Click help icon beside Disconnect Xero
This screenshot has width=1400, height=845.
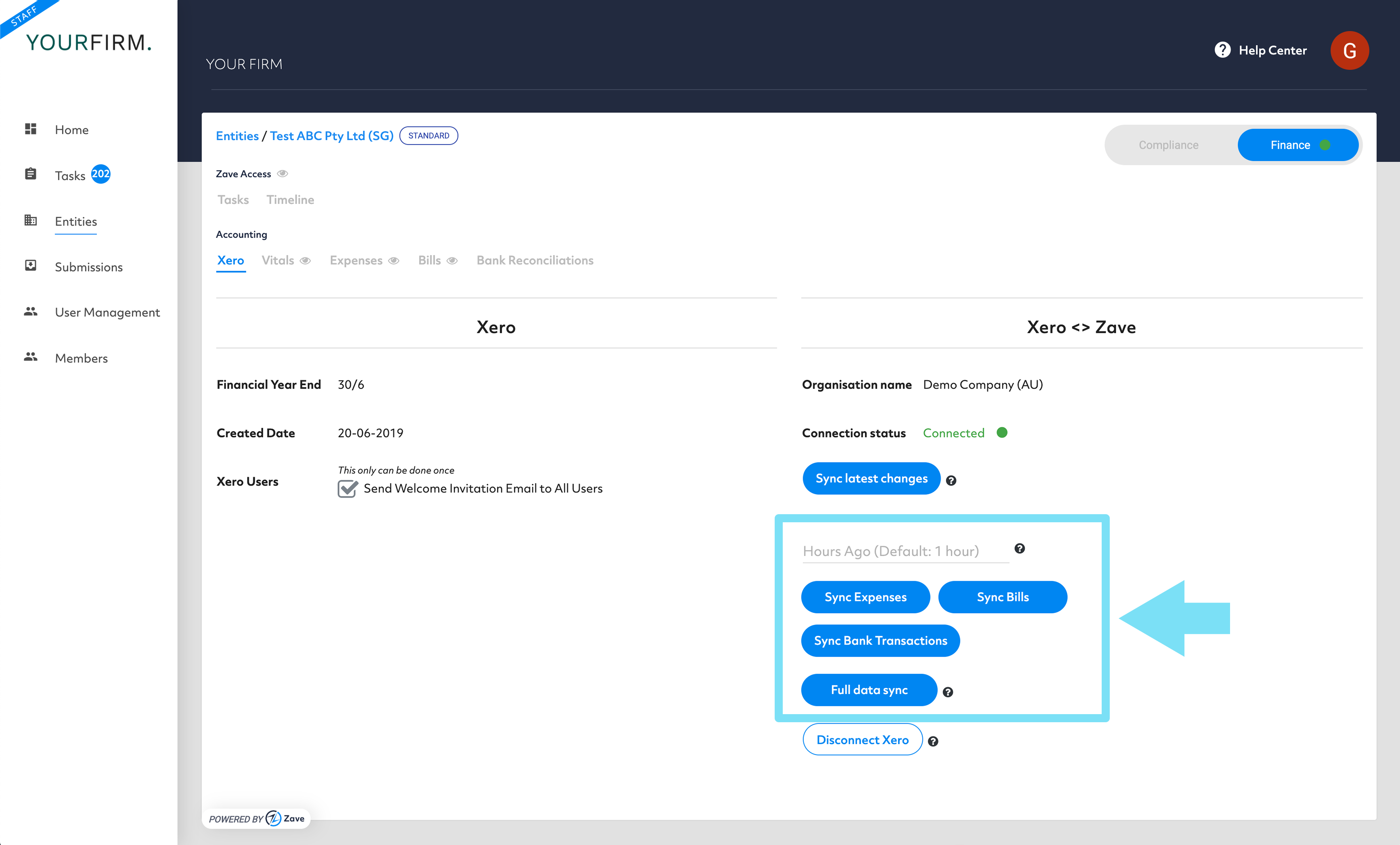point(933,742)
